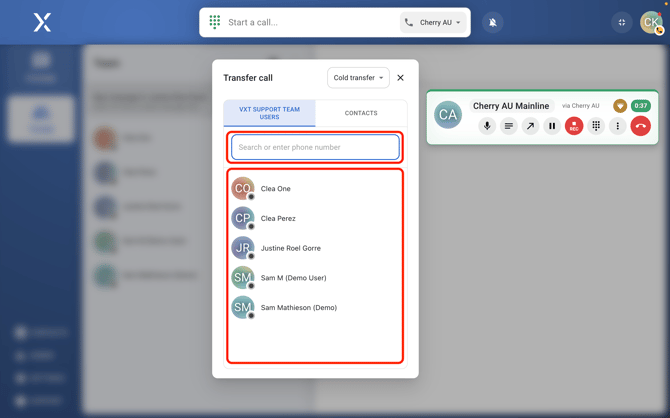Image resolution: width=670 pixels, height=418 pixels.
Task: Hang up with the red end call button
Action: click(x=641, y=126)
